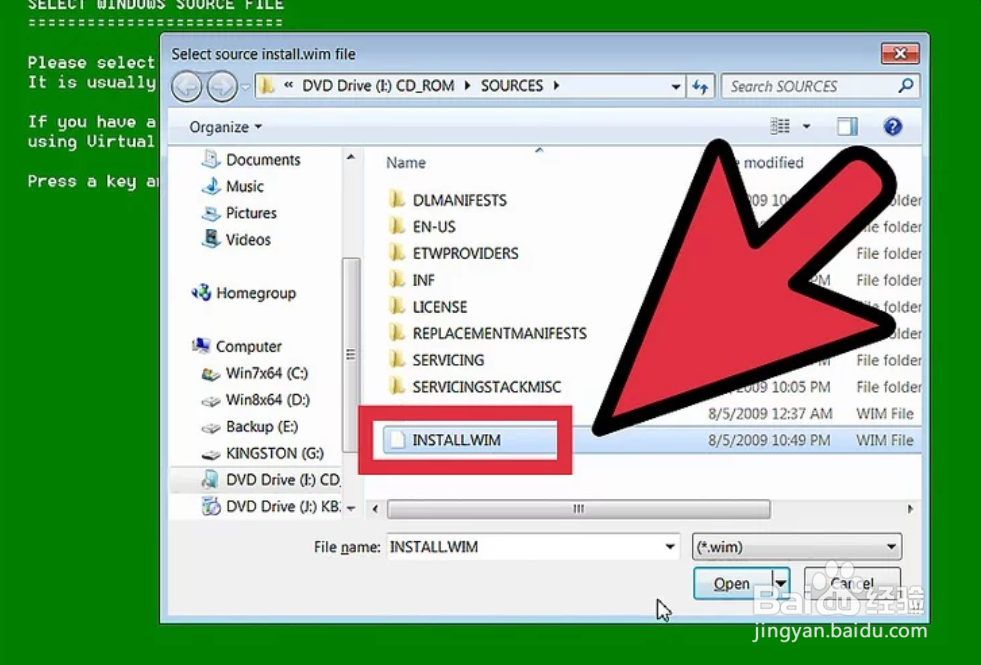The image size is (981, 665).
Task: Click the horizontal scrollbar left arrow
Action: tap(375, 509)
